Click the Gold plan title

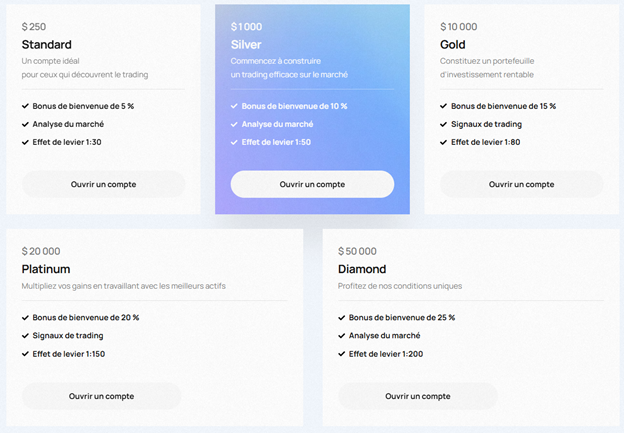point(453,45)
